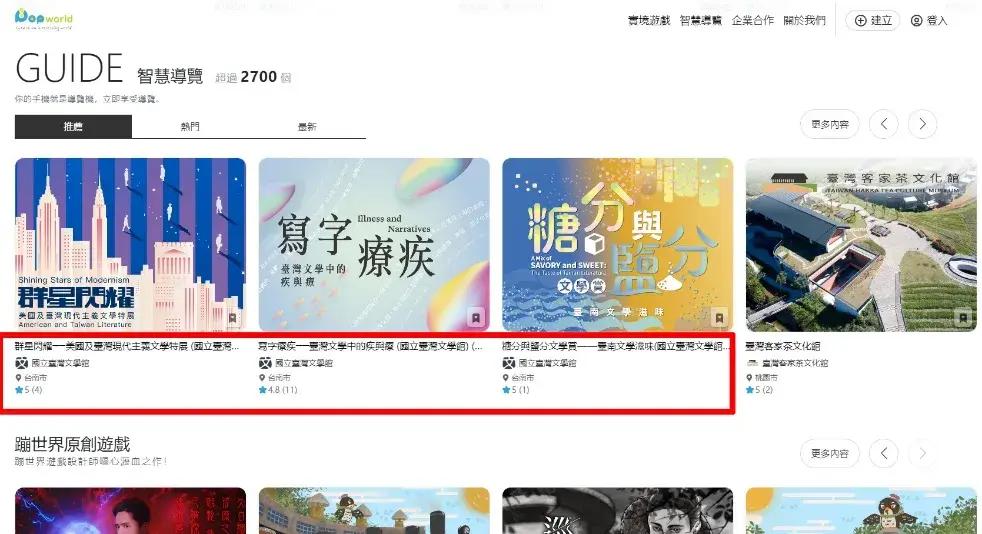The width and height of the screenshot is (982, 534).
Task: Open the 寫字療疾 guide thumbnail
Action: click(x=374, y=245)
